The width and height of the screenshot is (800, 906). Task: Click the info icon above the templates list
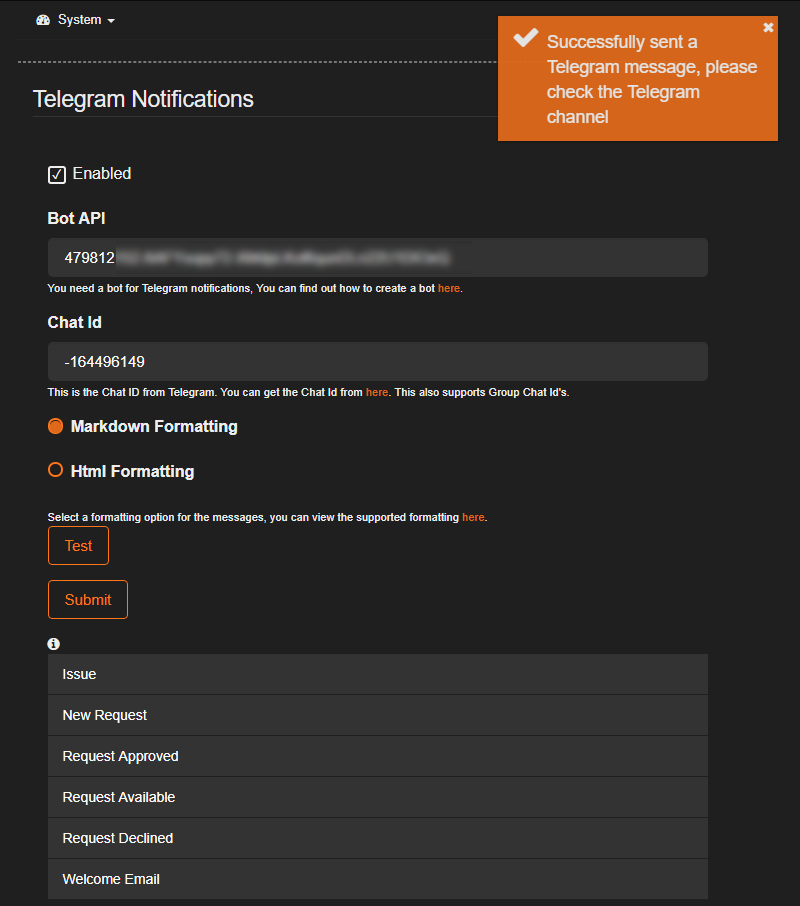point(54,644)
